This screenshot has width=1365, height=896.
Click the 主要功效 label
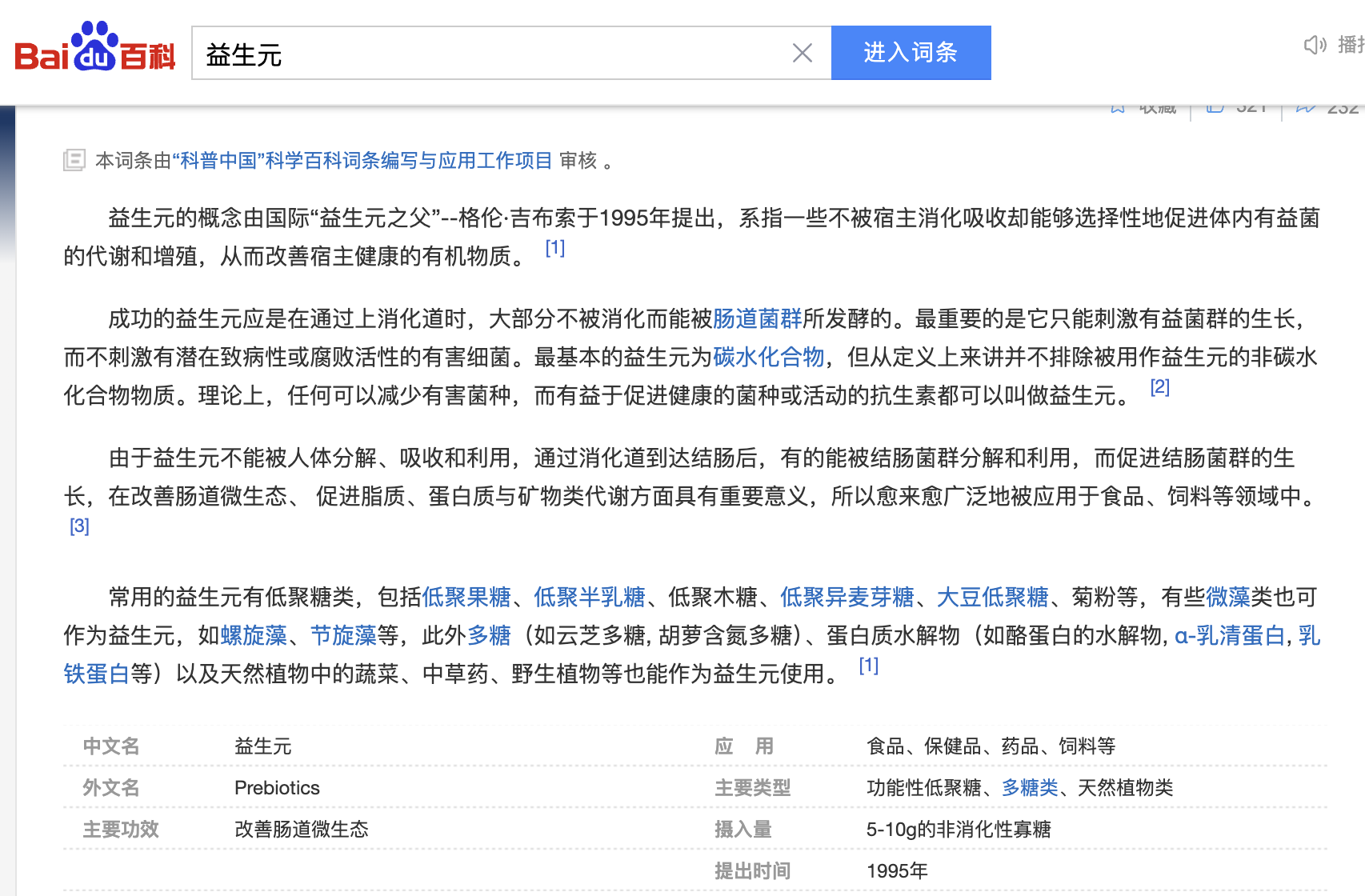[x=121, y=830]
